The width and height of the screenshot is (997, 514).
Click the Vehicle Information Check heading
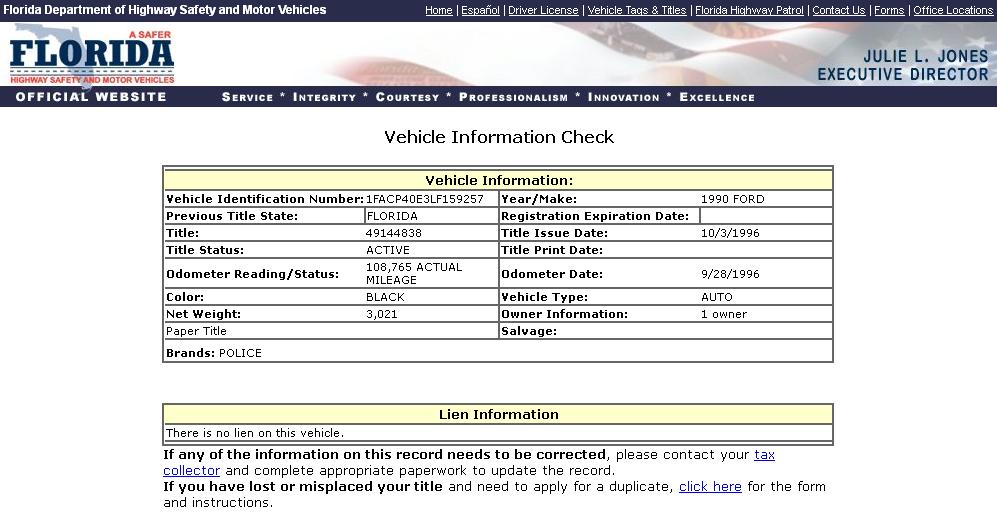(x=499, y=137)
